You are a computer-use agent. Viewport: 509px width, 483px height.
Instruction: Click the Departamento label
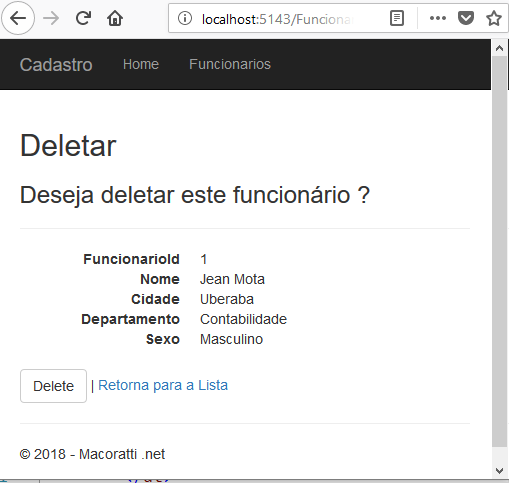[131, 319]
